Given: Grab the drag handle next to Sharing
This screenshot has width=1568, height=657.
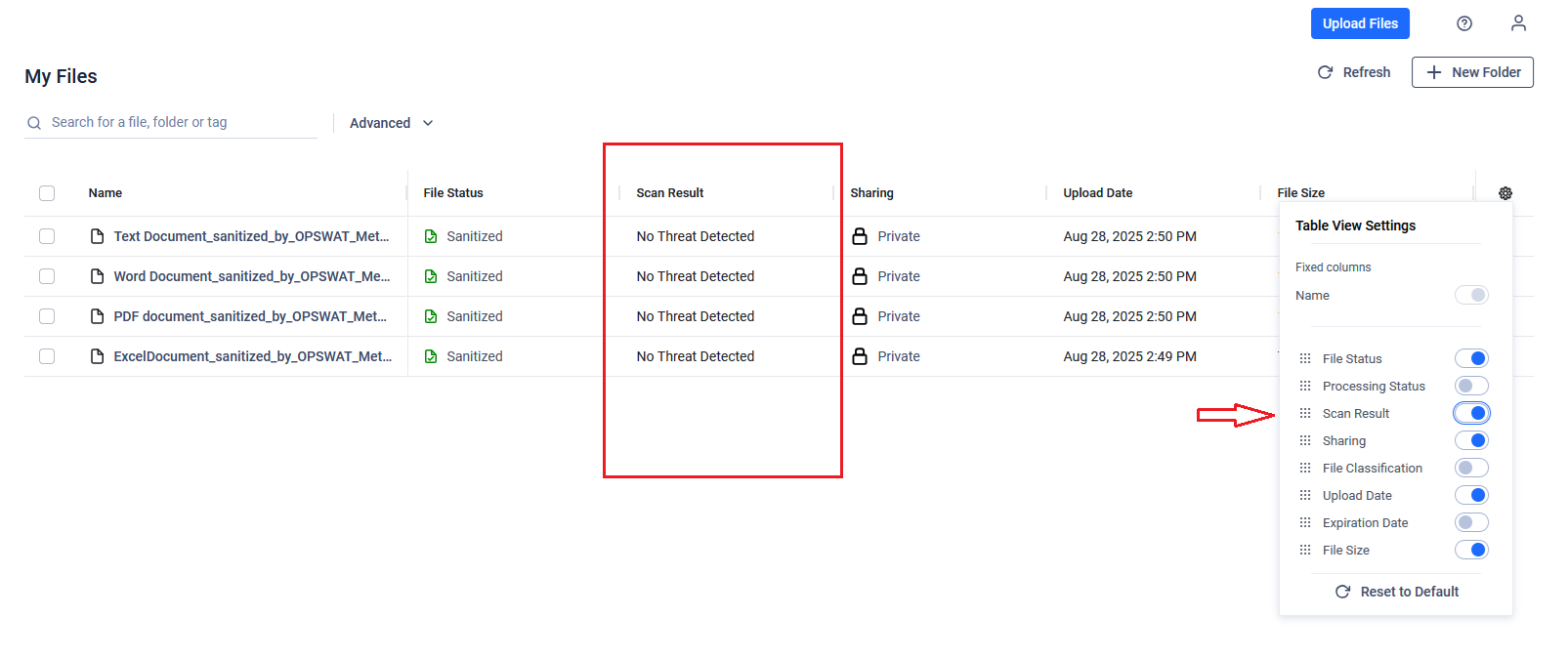Looking at the screenshot, I should coord(1305,440).
